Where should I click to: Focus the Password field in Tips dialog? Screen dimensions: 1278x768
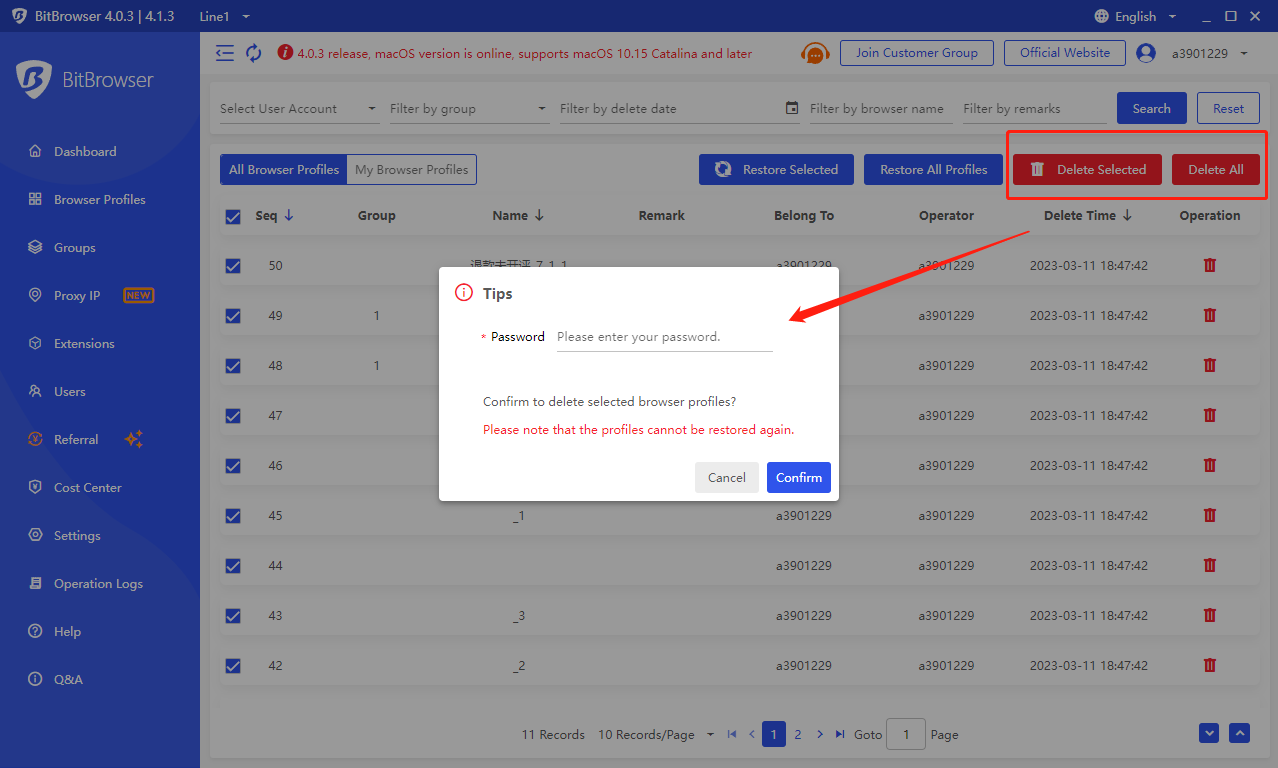tap(665, 337)
